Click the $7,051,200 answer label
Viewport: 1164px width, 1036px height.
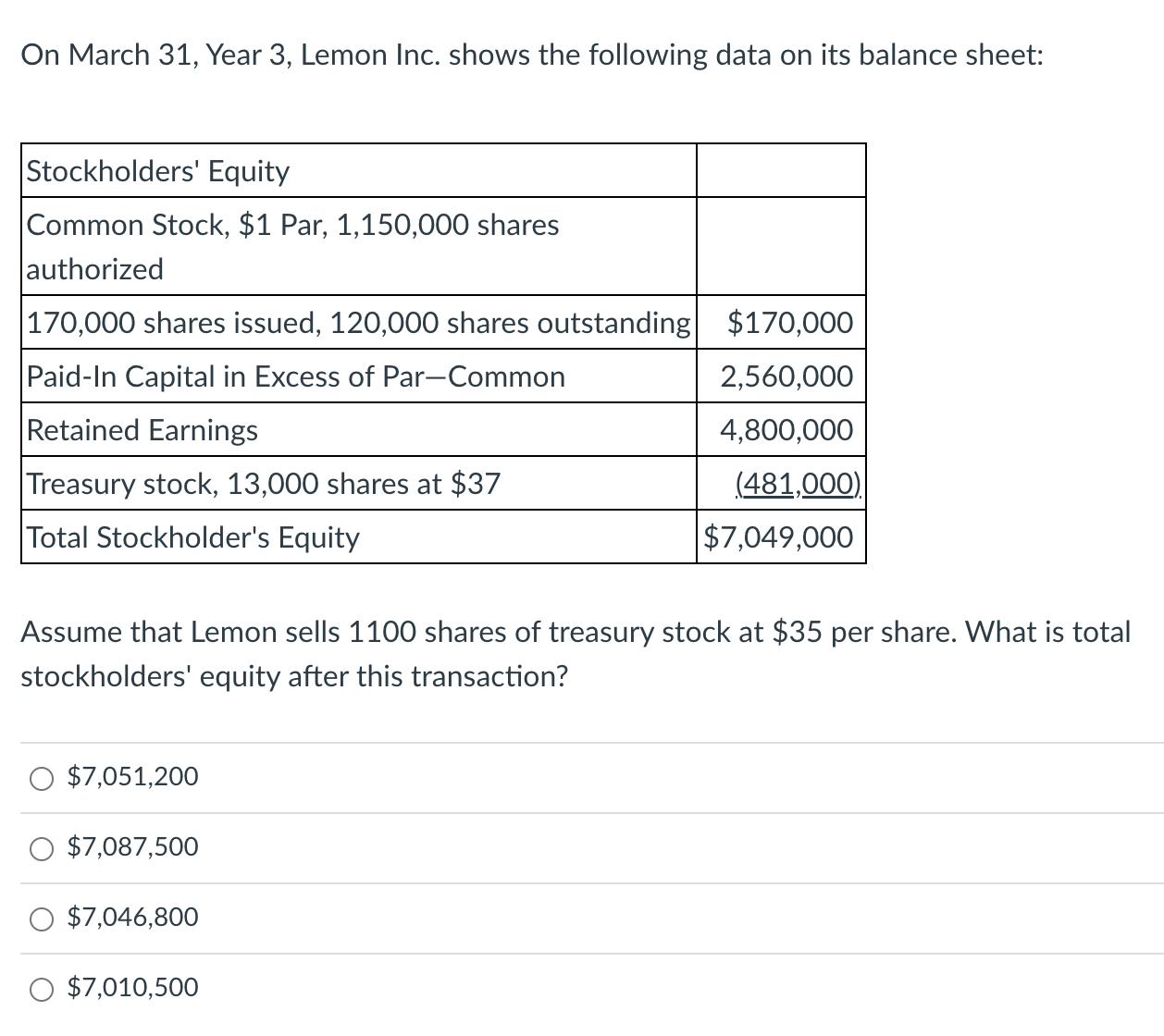point(131,778)
